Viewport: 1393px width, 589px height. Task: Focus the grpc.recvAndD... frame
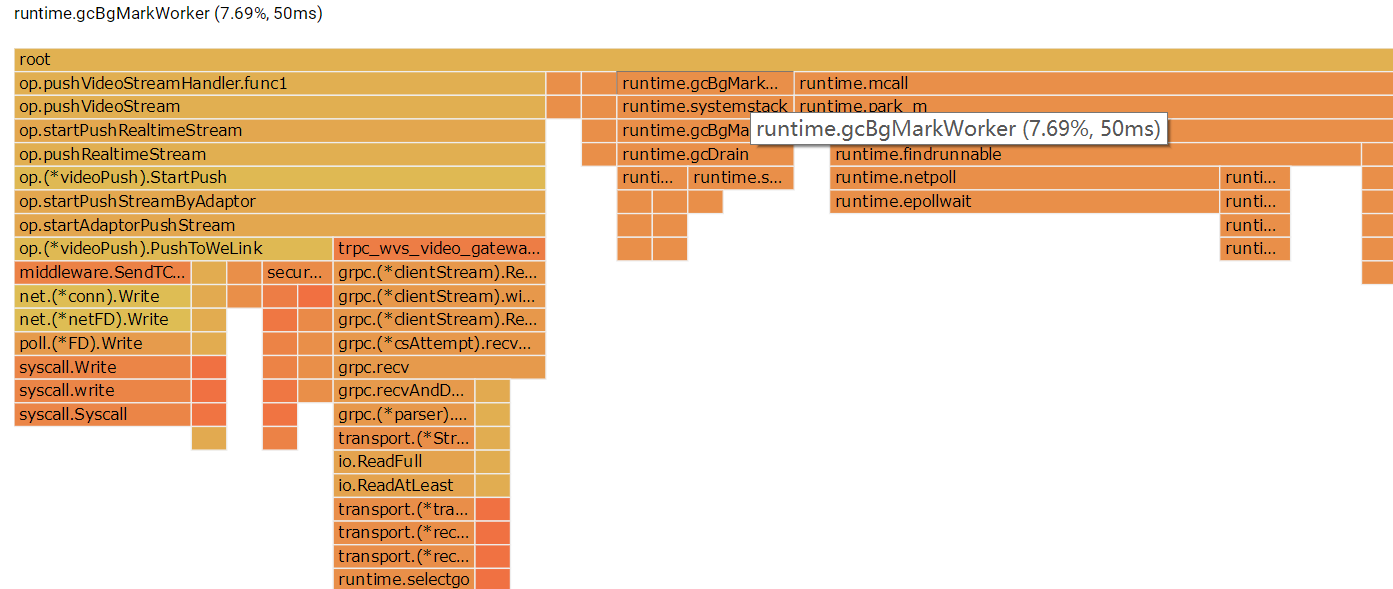tap(404, 391)
